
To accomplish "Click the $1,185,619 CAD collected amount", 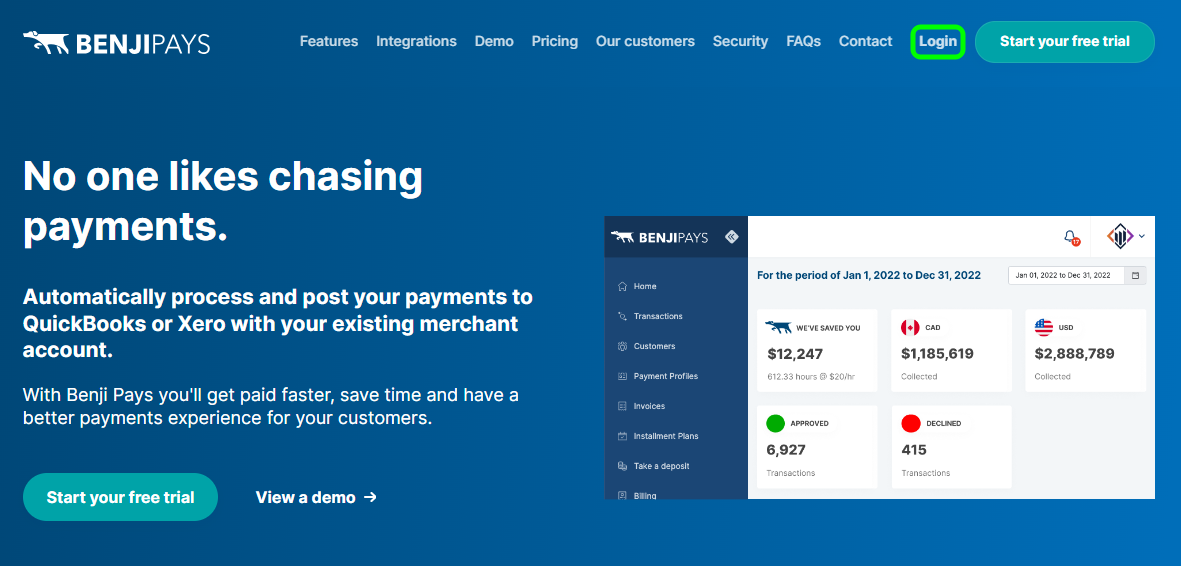I will 938,353.
